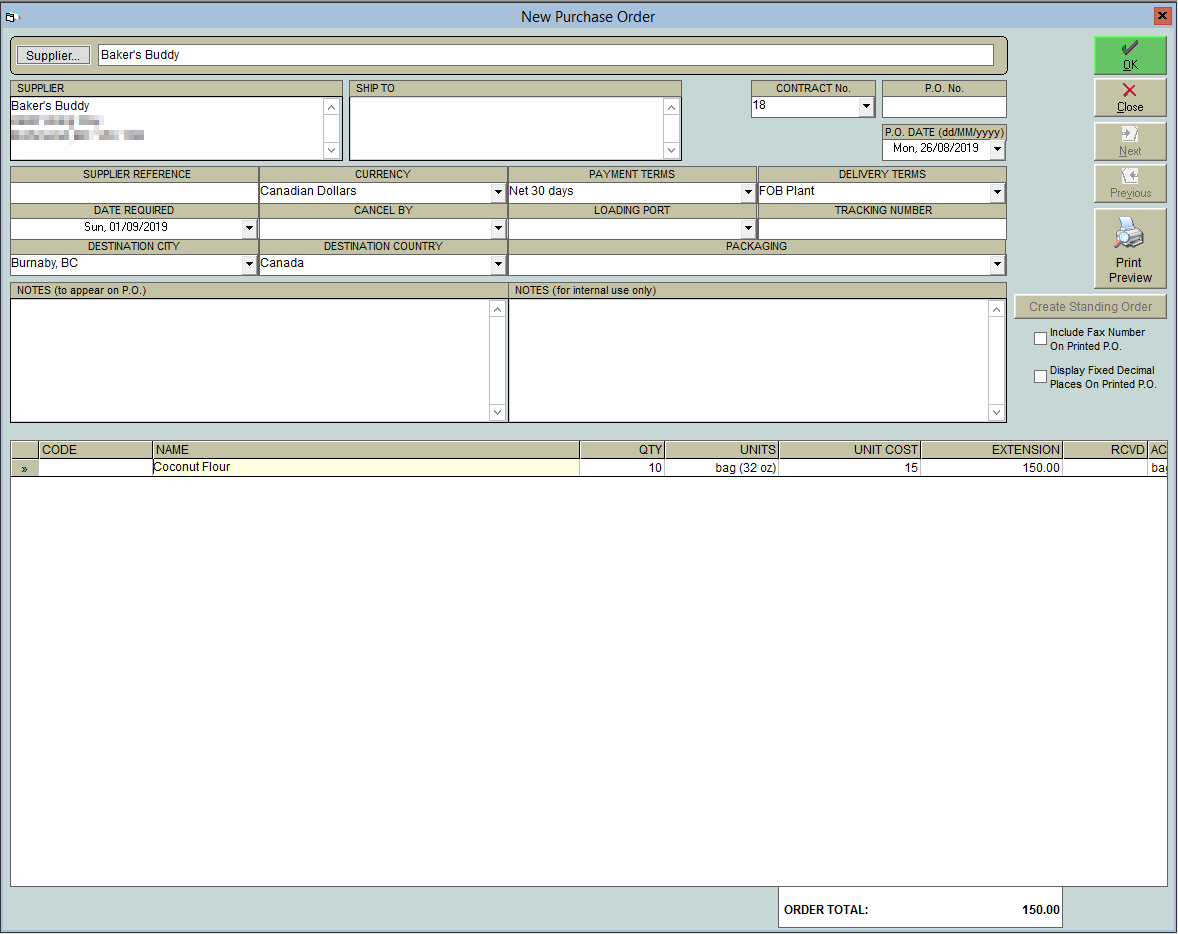The image size is (1178, 934).
Task: Click the row marker arrow beside Coconut Flour
Action: (25, 468)
